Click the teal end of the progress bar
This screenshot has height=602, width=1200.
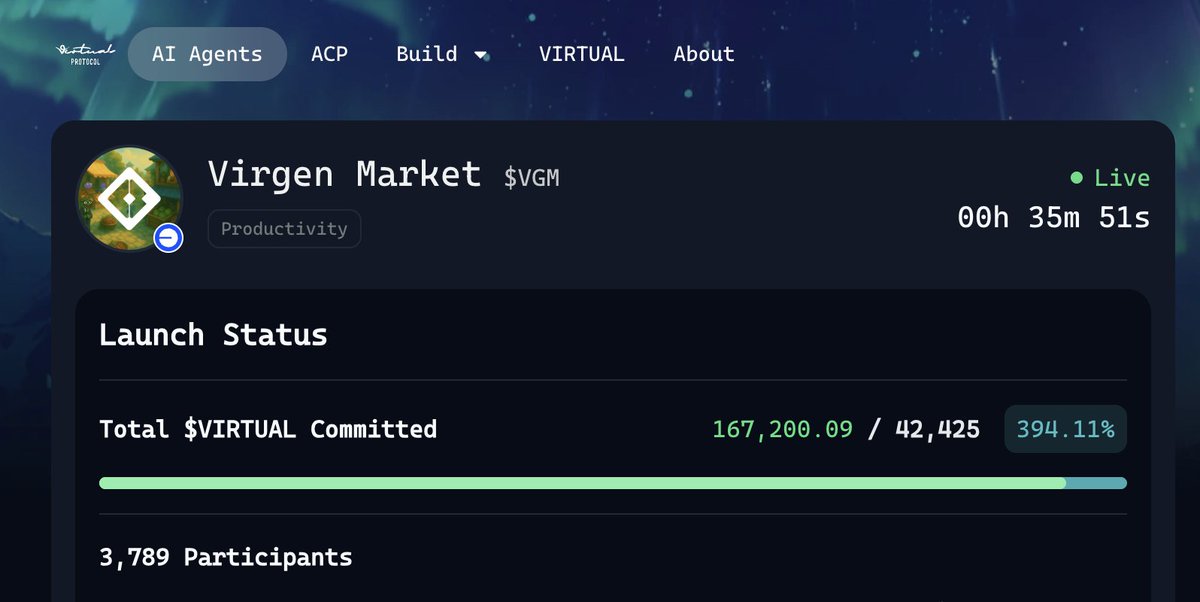tap(1097, 483)
